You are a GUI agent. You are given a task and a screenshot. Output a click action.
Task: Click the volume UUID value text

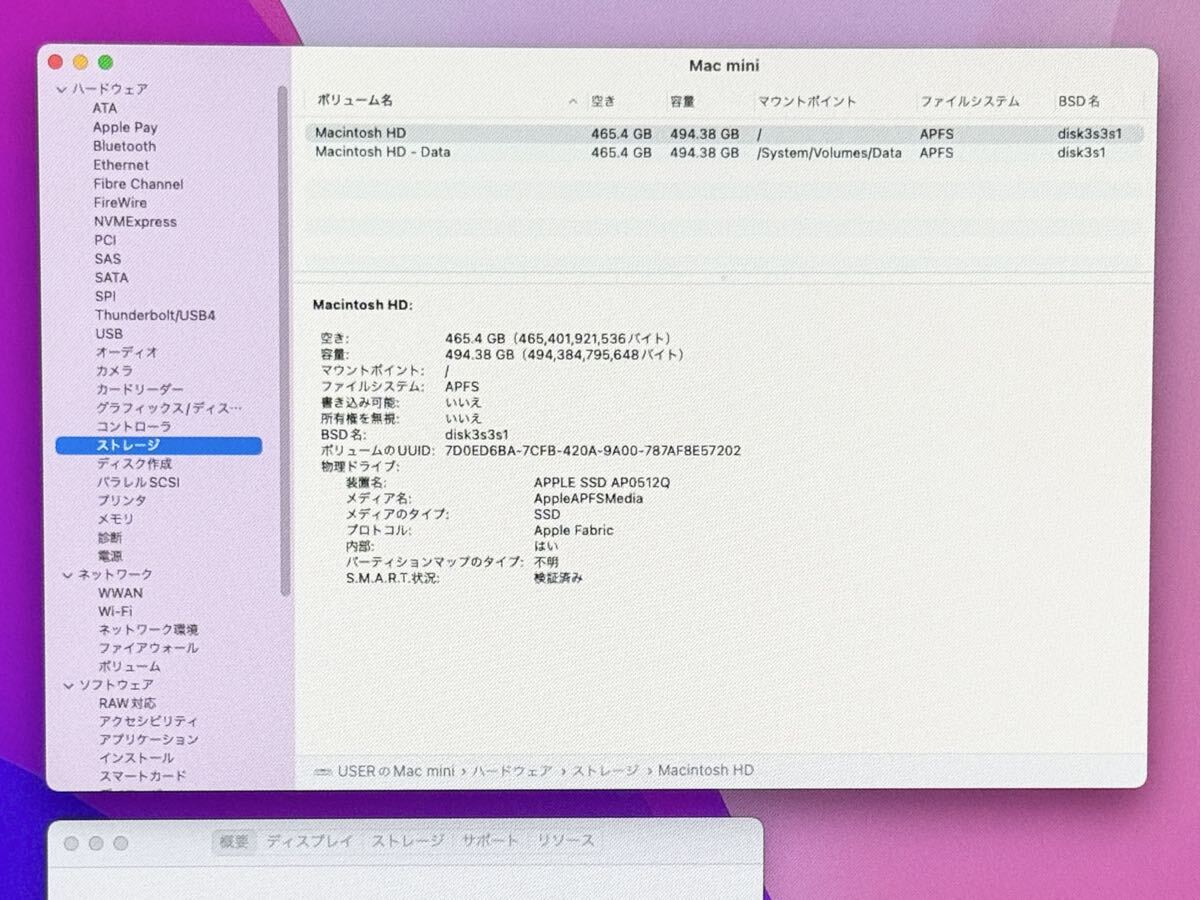tap(593, 451)
